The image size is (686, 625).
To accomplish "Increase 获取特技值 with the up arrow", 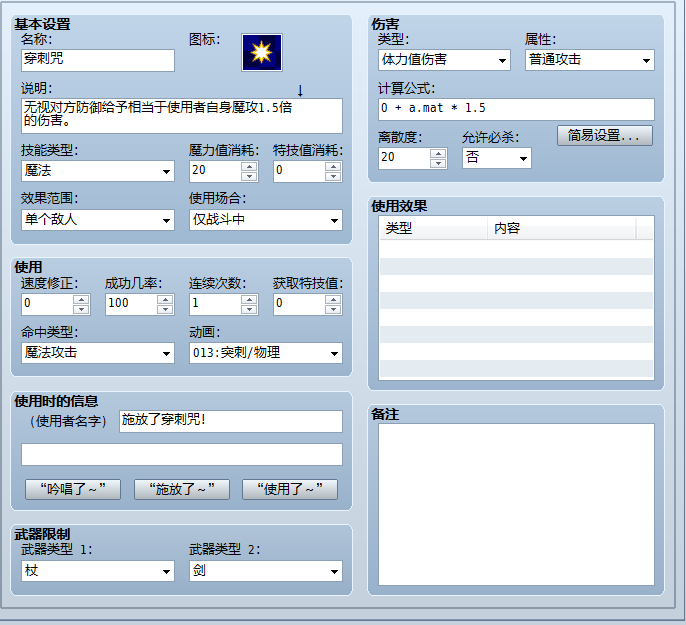I will coord(333,299).
